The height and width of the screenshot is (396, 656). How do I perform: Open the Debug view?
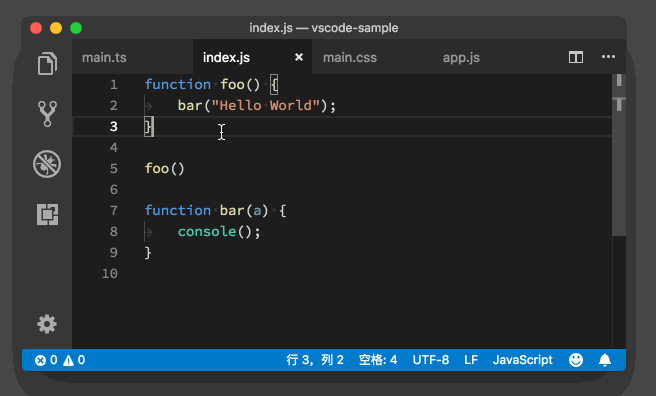(47, 164)
